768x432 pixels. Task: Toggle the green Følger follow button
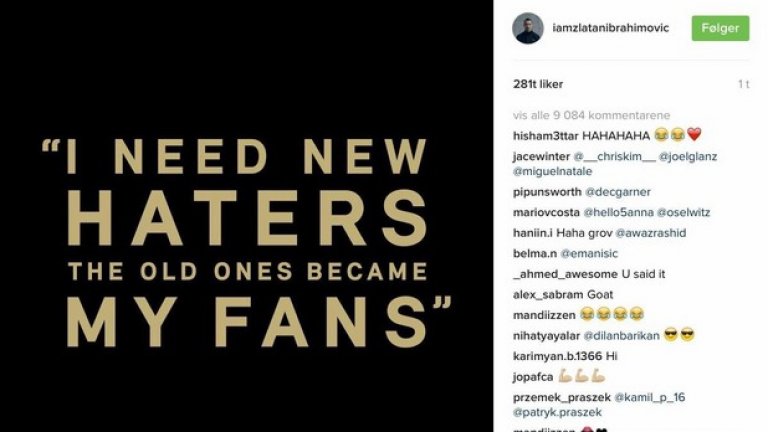(x=720, y=28)
